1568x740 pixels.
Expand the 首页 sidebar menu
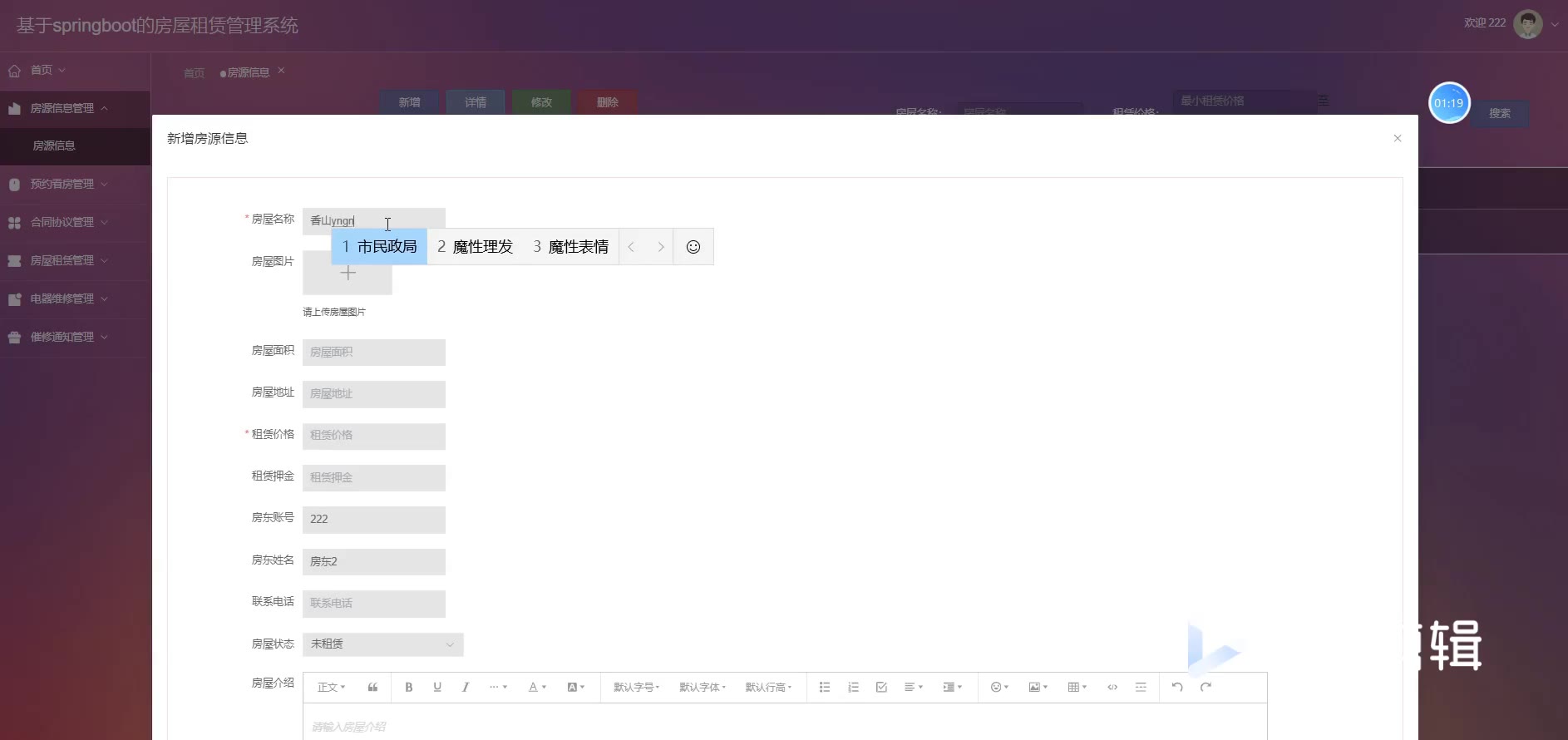[x=75, y=71]
